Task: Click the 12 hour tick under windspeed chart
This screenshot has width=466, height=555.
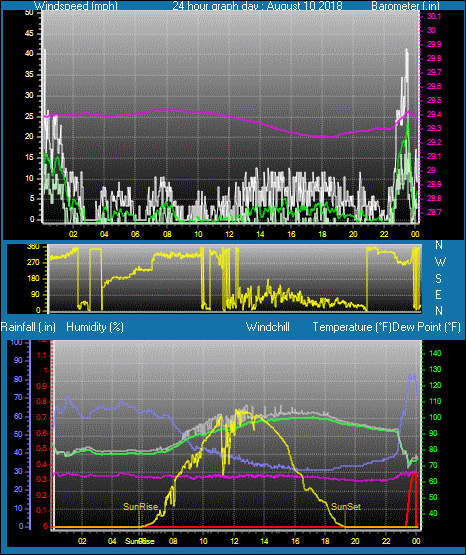Action: (x=229, y=234)
